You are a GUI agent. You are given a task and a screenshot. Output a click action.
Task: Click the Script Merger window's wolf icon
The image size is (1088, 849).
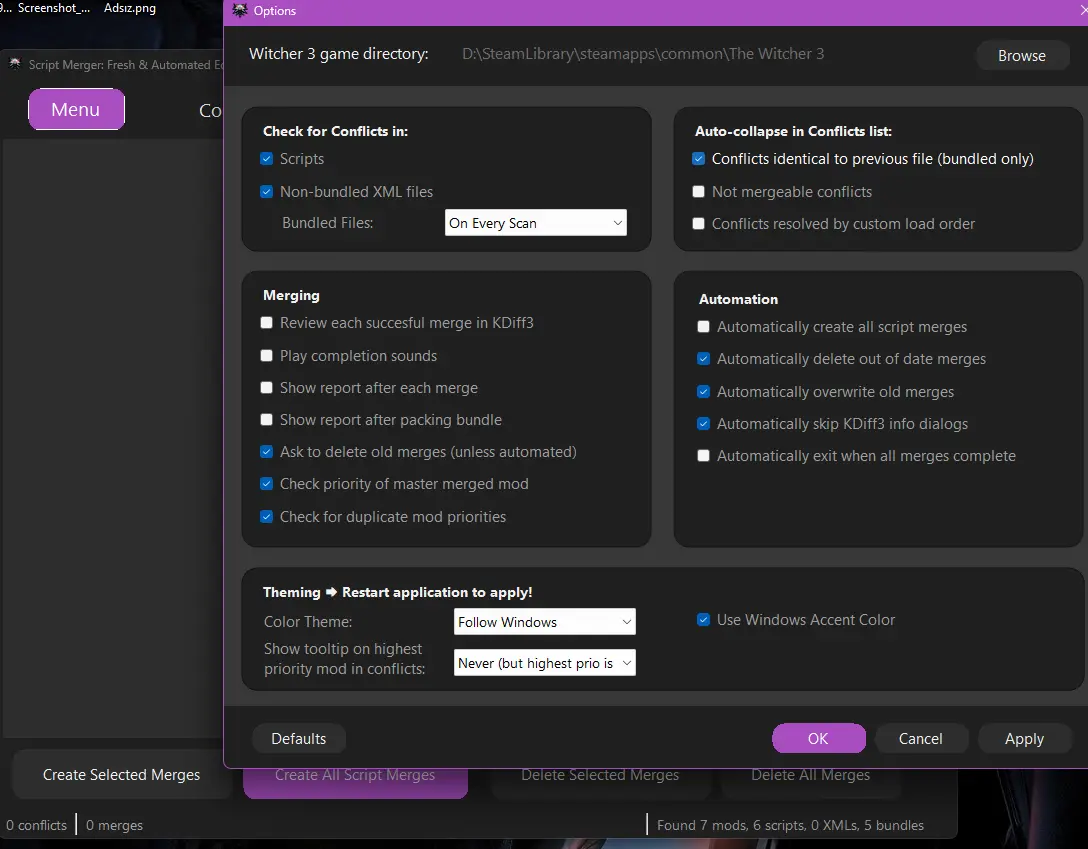(x=15, y=64)
